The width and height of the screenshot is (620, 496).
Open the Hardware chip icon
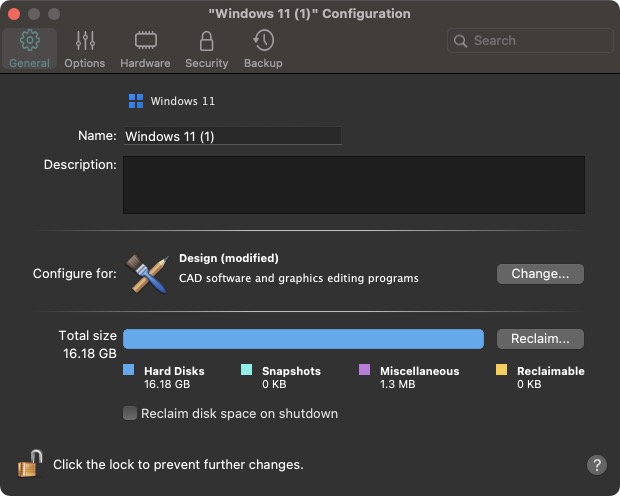click(x=146, y=40)
